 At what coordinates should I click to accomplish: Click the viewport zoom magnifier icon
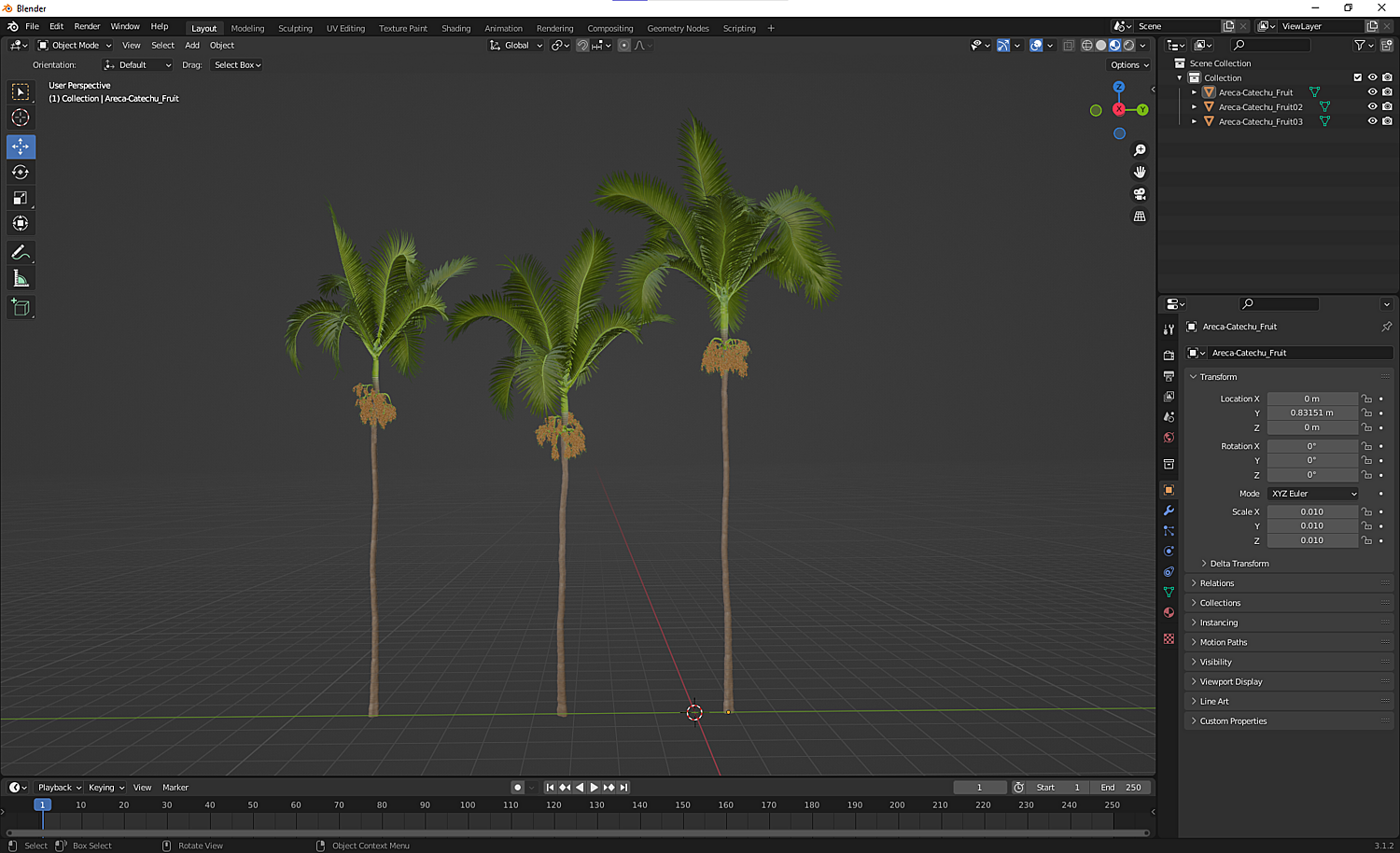pyautogui.click(x=1140, y=150)
